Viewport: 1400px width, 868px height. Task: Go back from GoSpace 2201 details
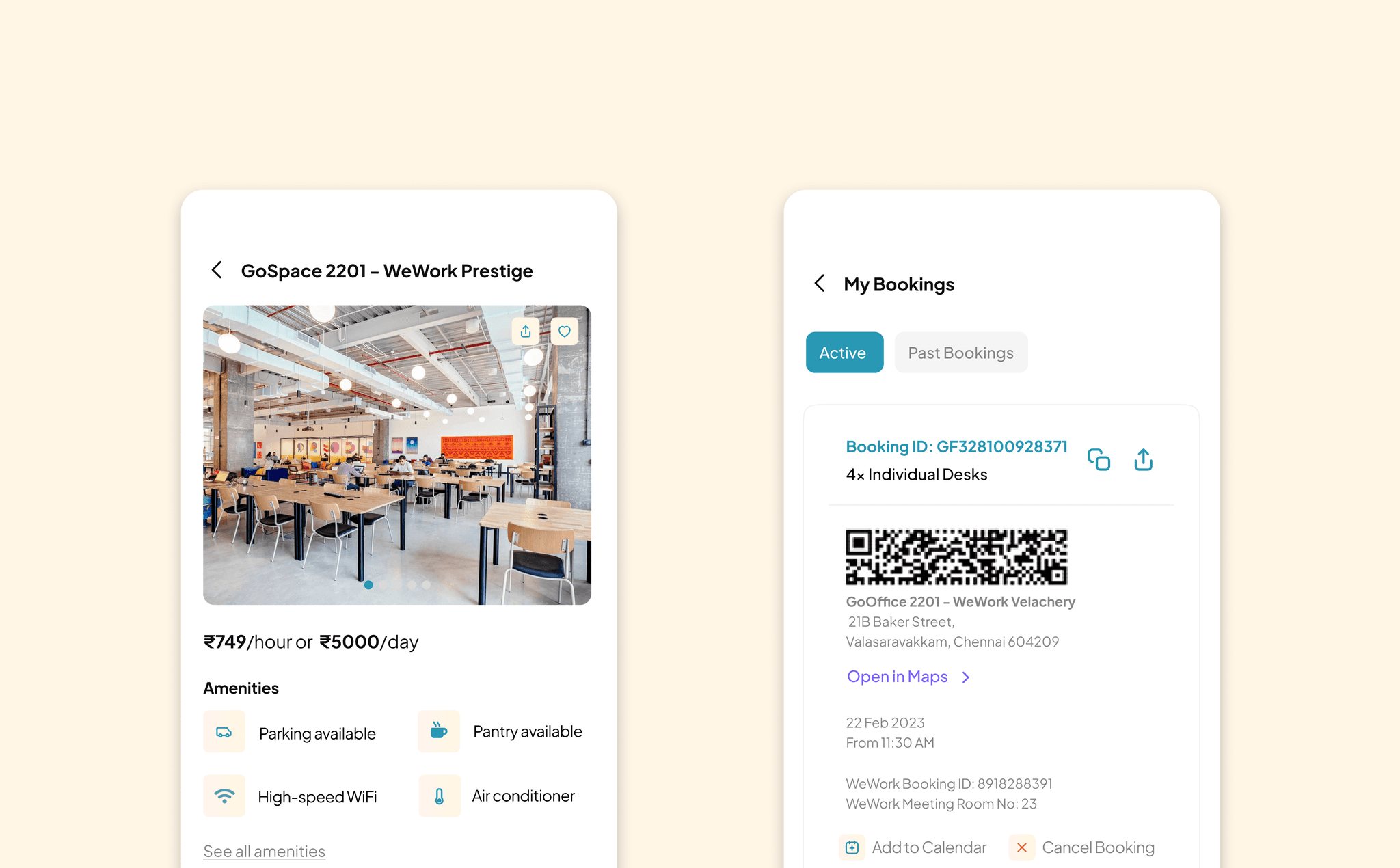pos(217,270)
